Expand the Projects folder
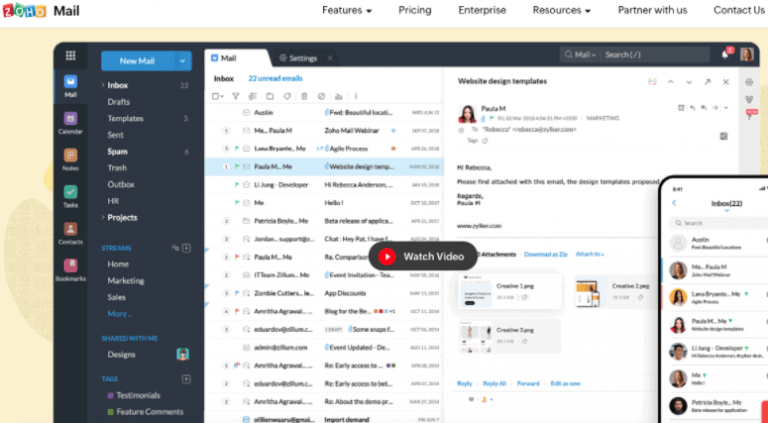768x423 pixels. click(103, 217)
